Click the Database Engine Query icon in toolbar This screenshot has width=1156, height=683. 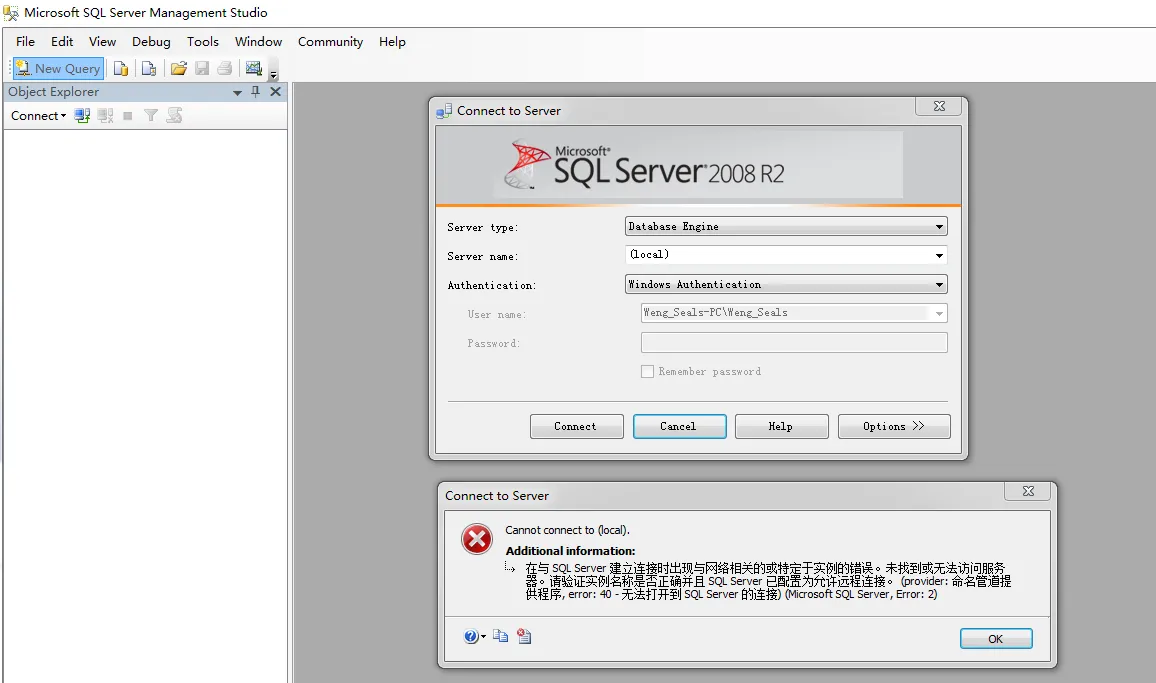click(x=121, y=69)
